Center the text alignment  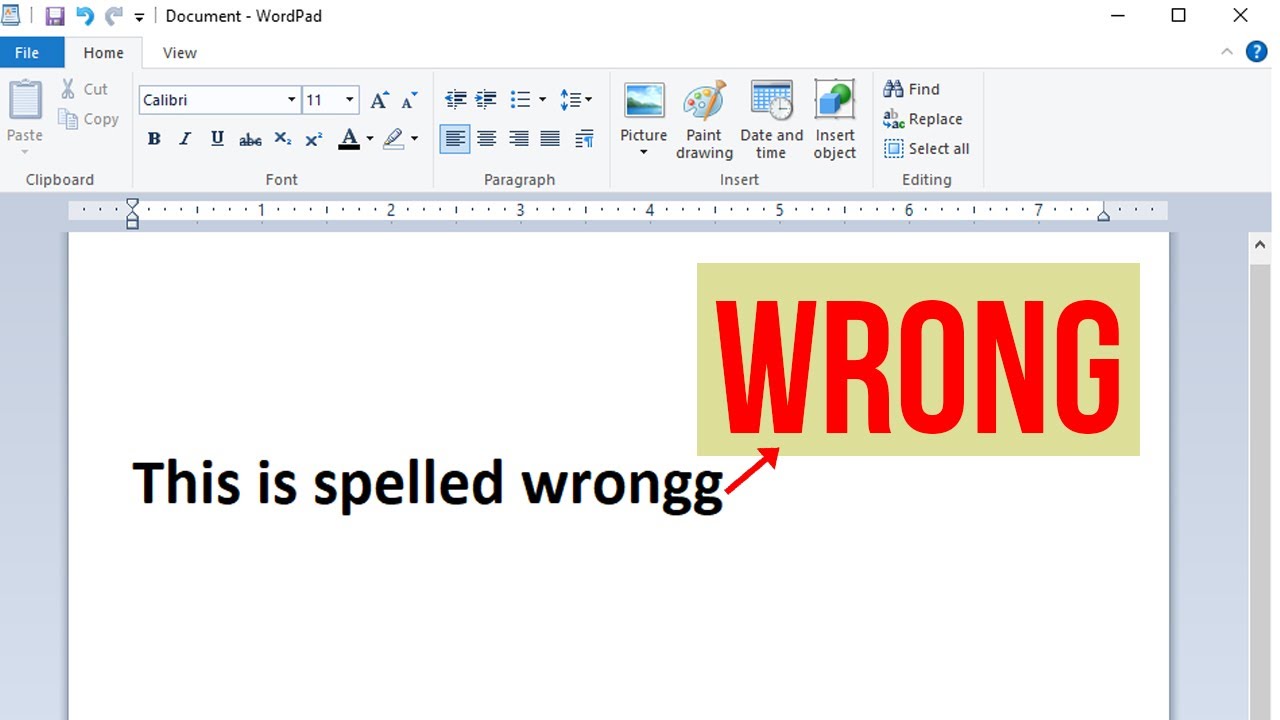[486, 139]
